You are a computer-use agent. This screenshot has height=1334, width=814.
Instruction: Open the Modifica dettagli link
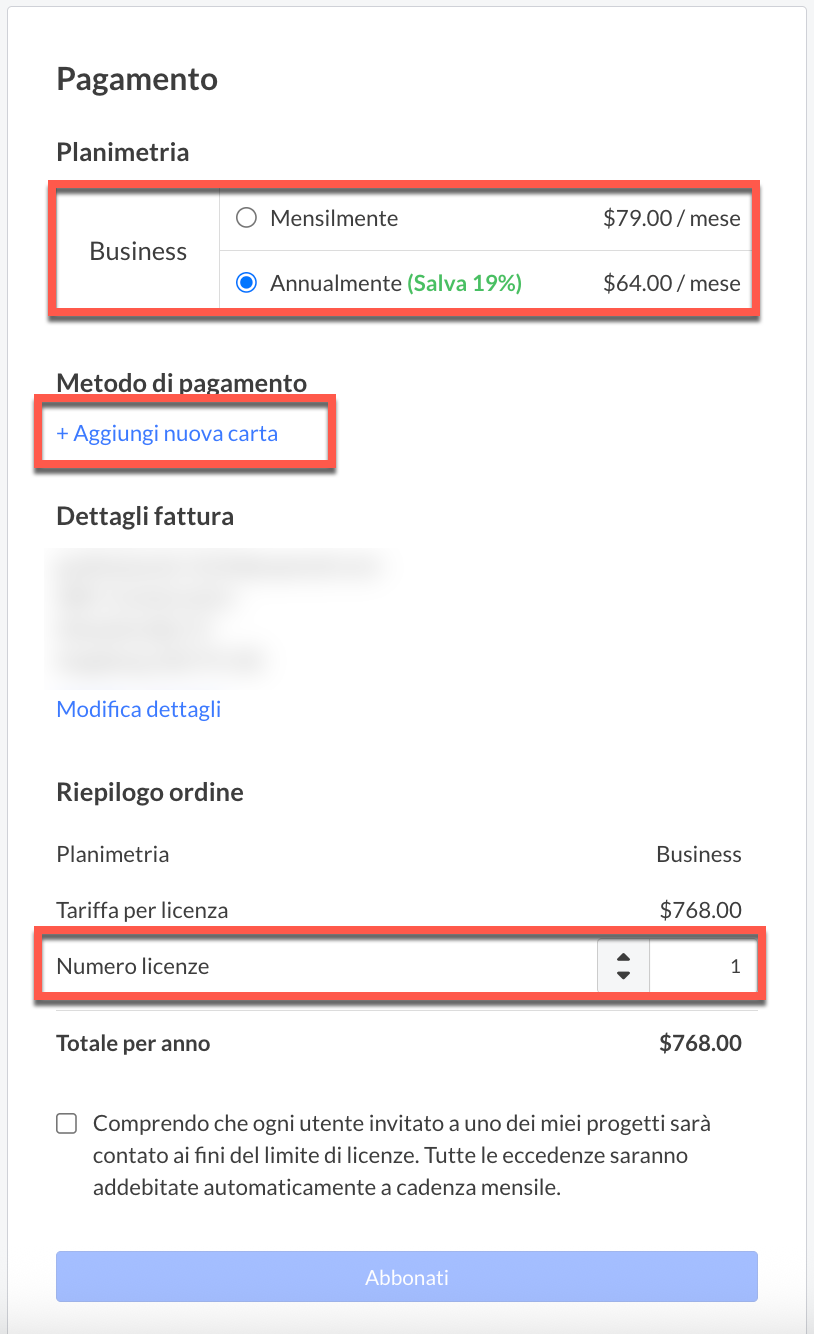pos(139,709)
